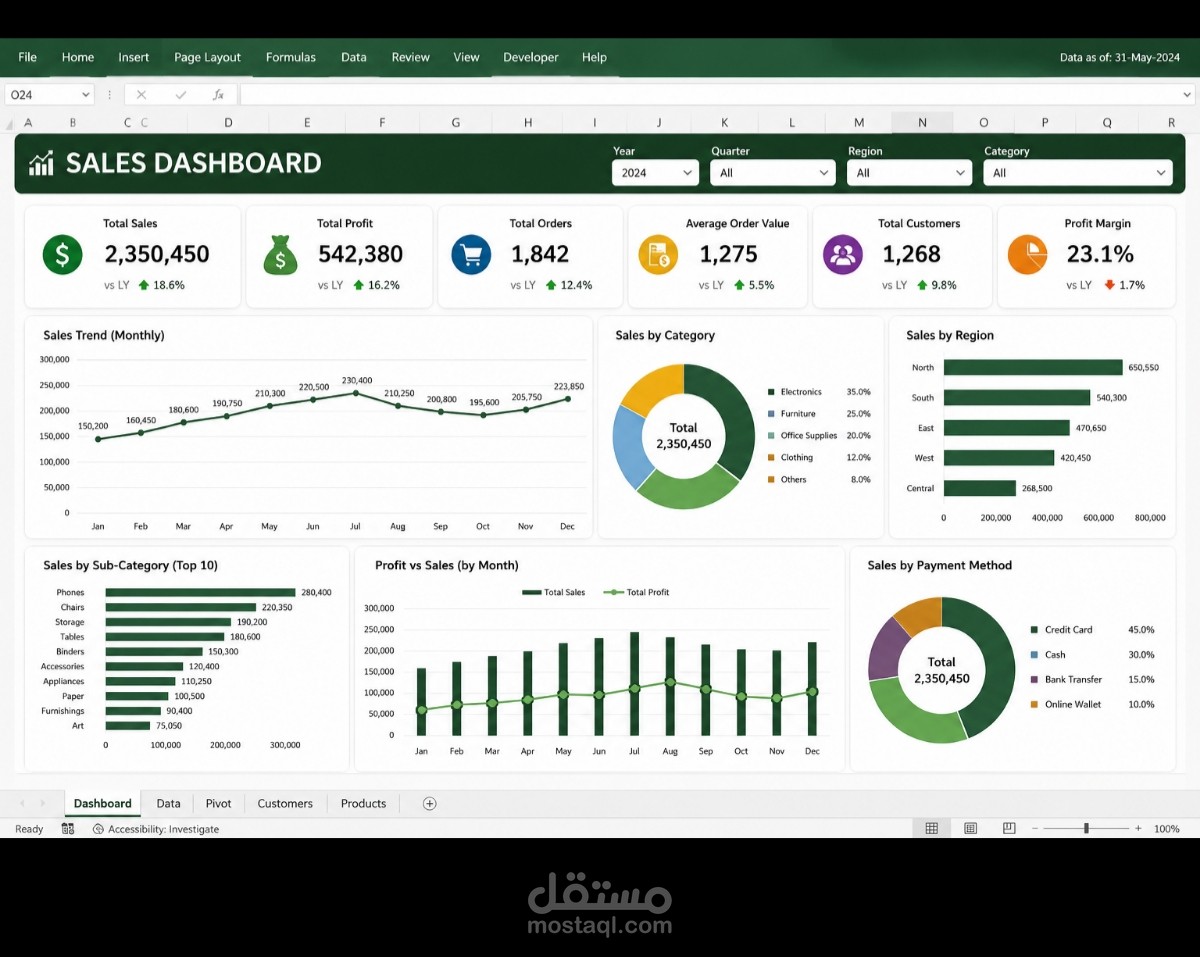Switch to Page Break Preview icon
The image size is (1200, 957).
[x=1009, y=828]
